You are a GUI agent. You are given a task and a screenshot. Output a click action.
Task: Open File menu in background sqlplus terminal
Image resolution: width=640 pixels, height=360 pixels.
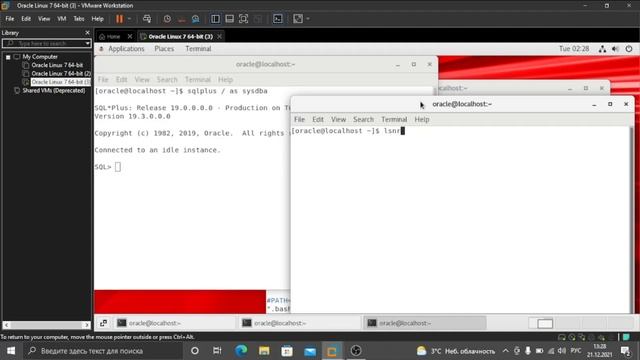(103, 80)
